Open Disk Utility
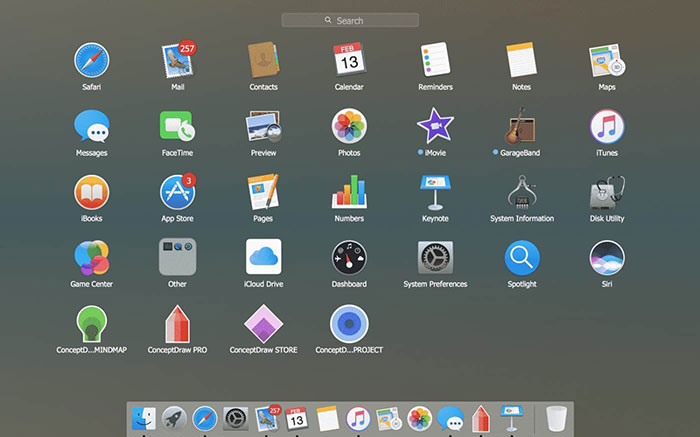The height and width of the screenshot is (437, 700). 607,192
